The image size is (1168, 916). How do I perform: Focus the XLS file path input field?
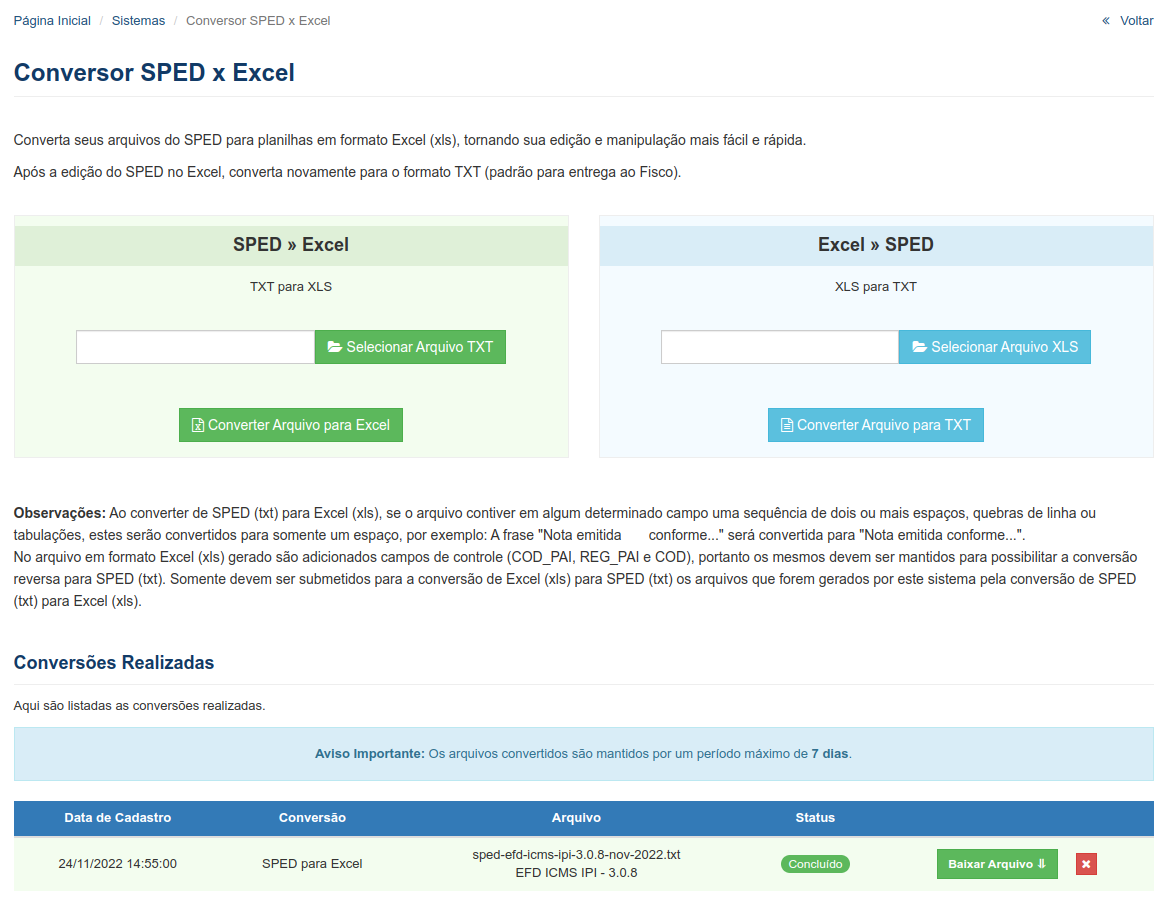point(780,347)
